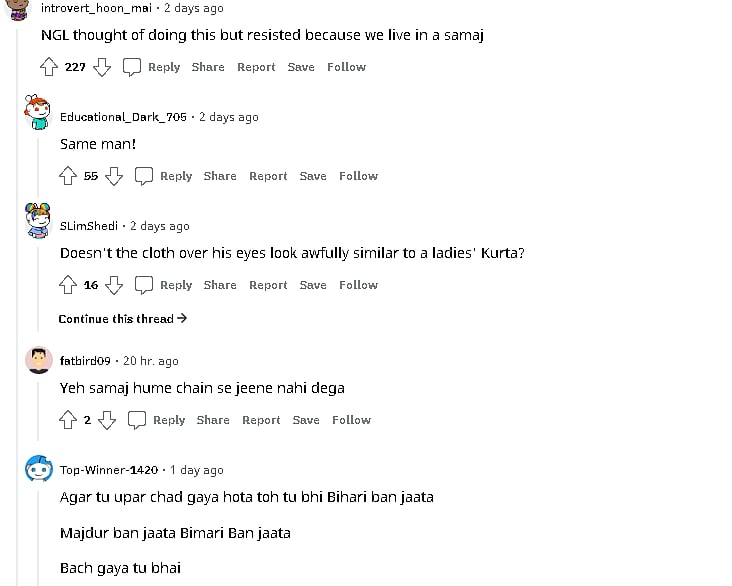Open Top-Winner-1420's profile avatar
This screenshot has width=732, height=586.
coord(39,471)
